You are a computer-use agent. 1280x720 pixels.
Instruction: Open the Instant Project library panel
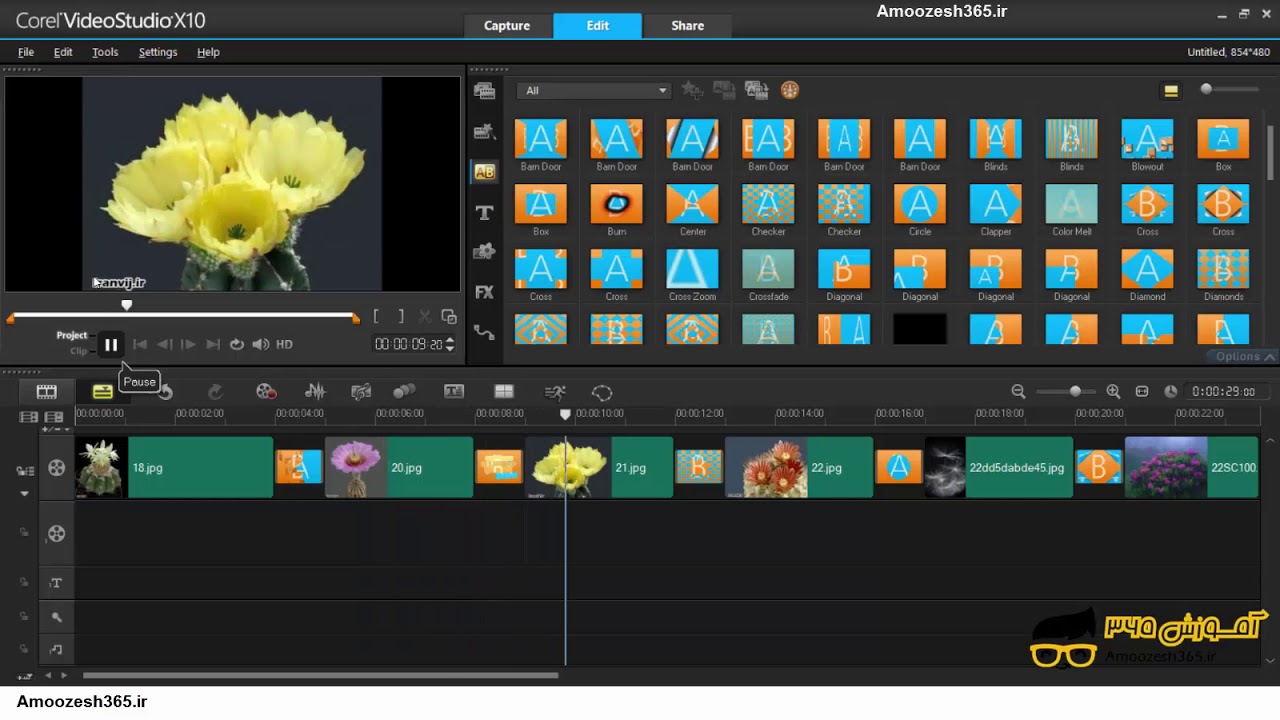[x=485, y=131]
